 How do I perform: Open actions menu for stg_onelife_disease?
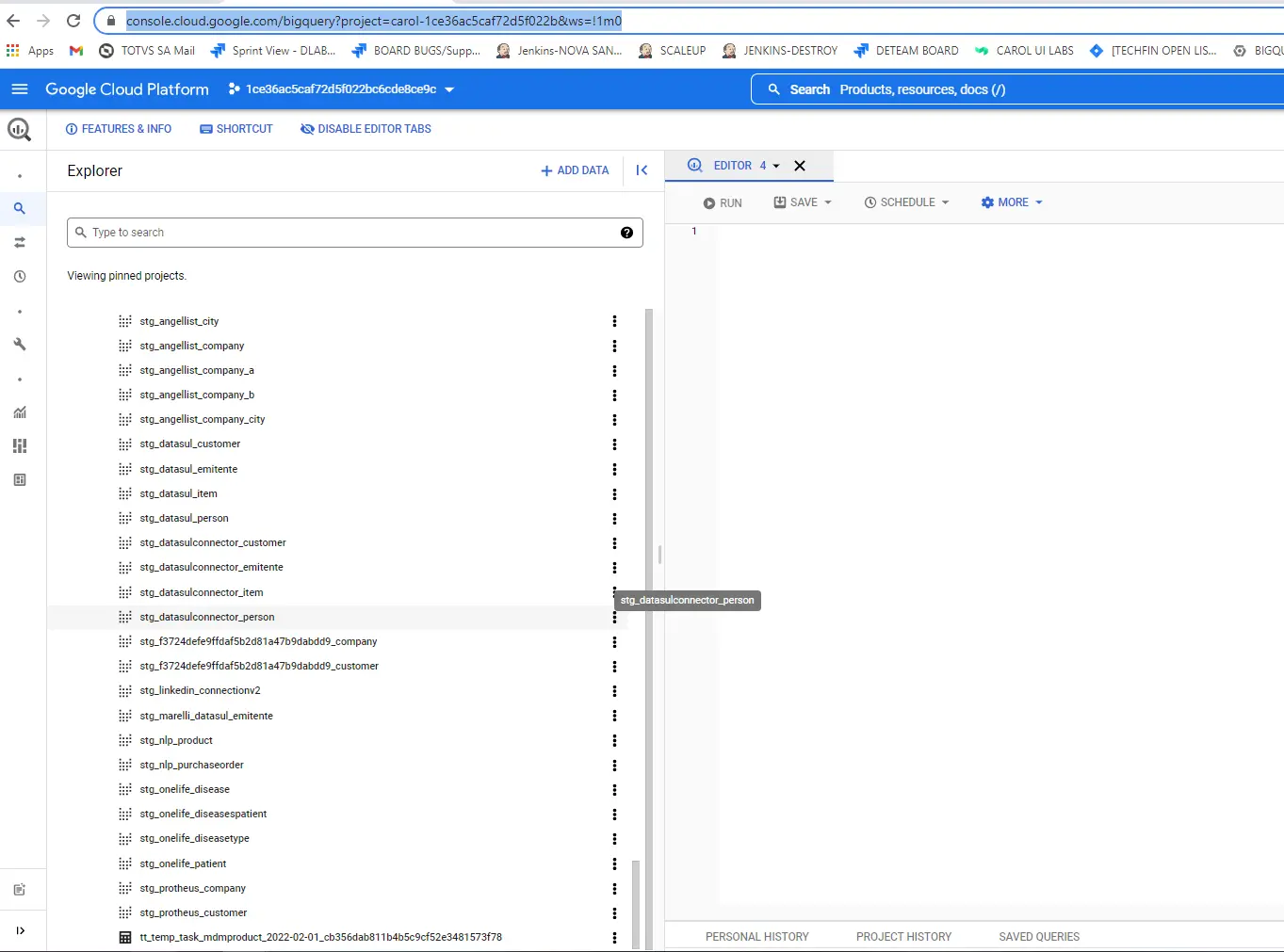pos(614,790)
